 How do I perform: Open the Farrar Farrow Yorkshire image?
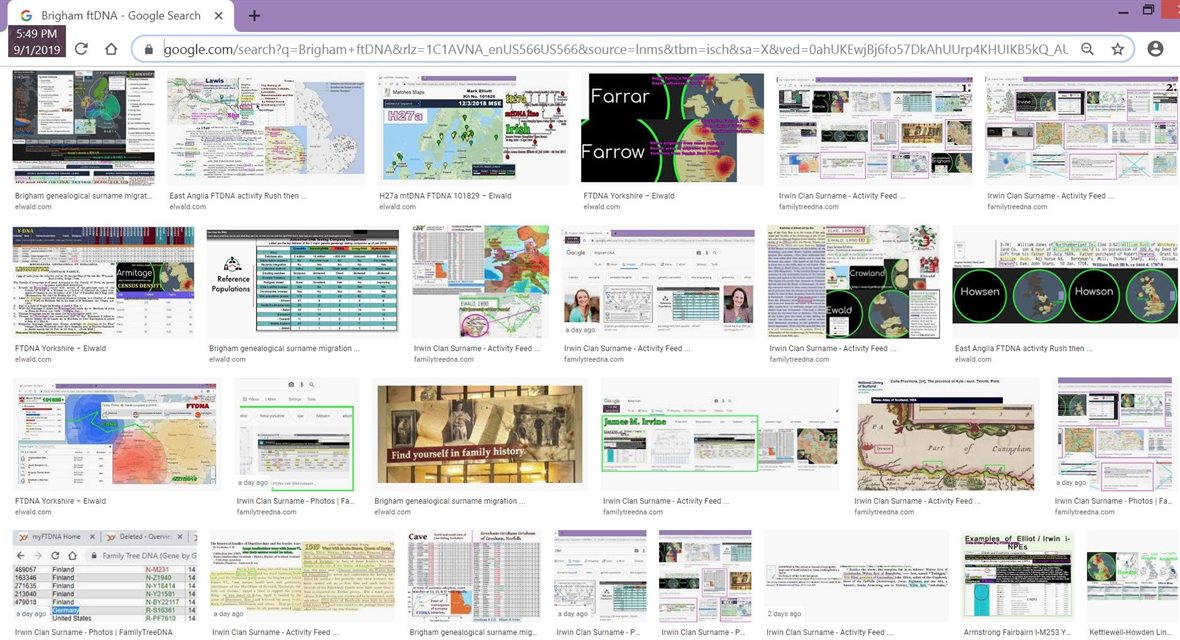coord(673,127)
